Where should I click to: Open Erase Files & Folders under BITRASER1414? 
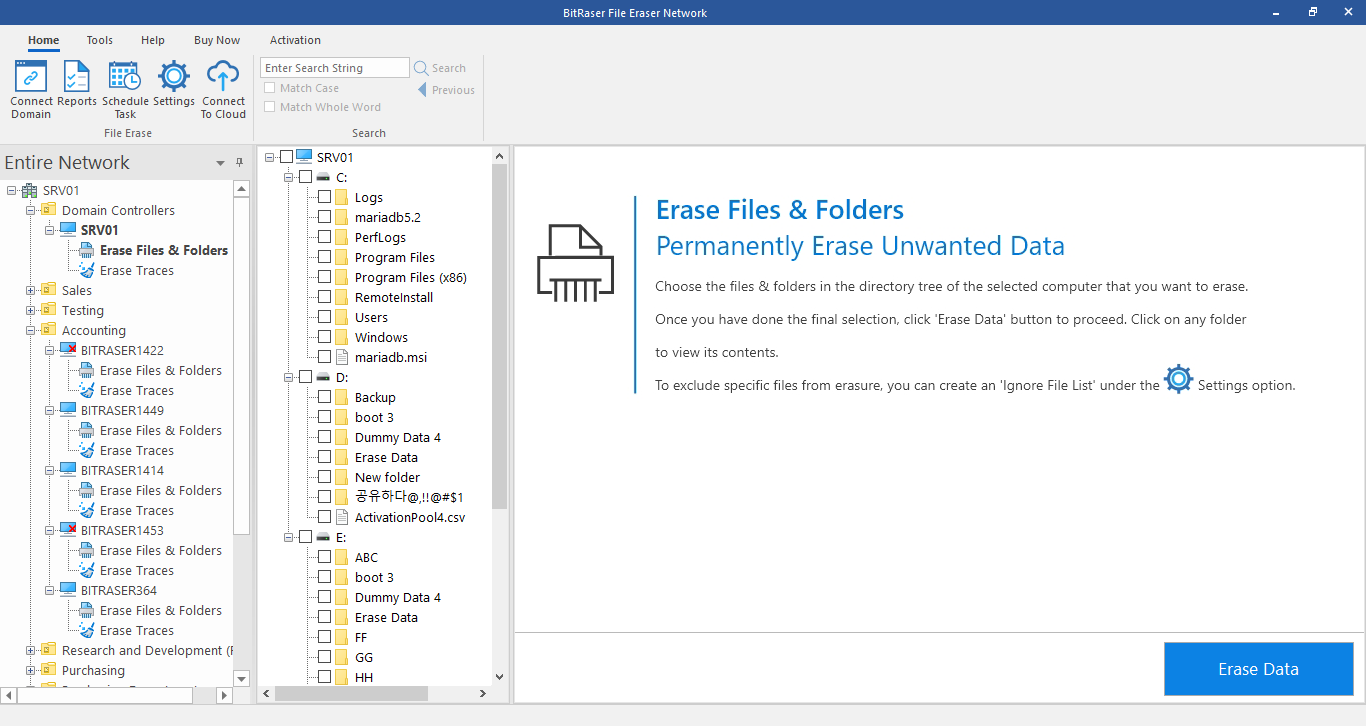[x=160, y=490]
